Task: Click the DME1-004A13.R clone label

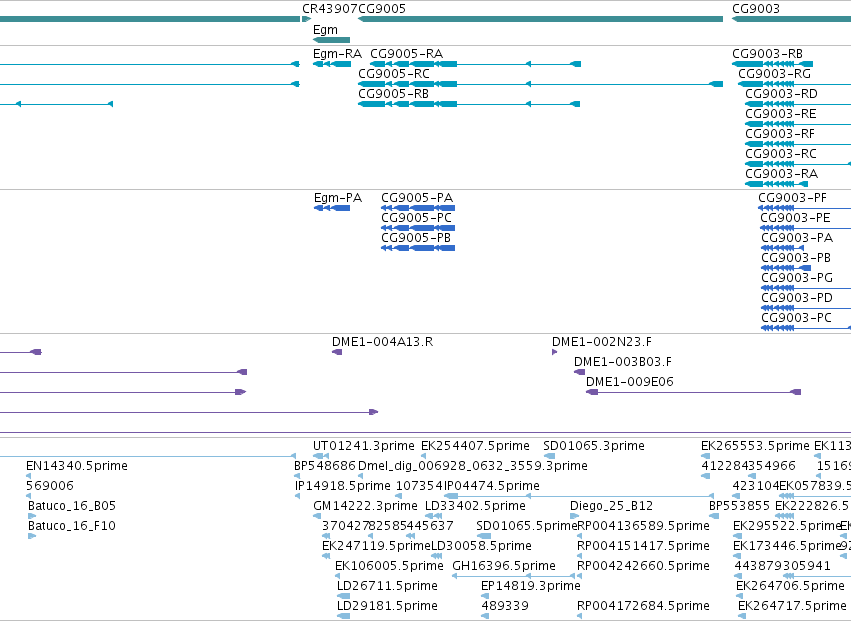Action: pos(383,343)
